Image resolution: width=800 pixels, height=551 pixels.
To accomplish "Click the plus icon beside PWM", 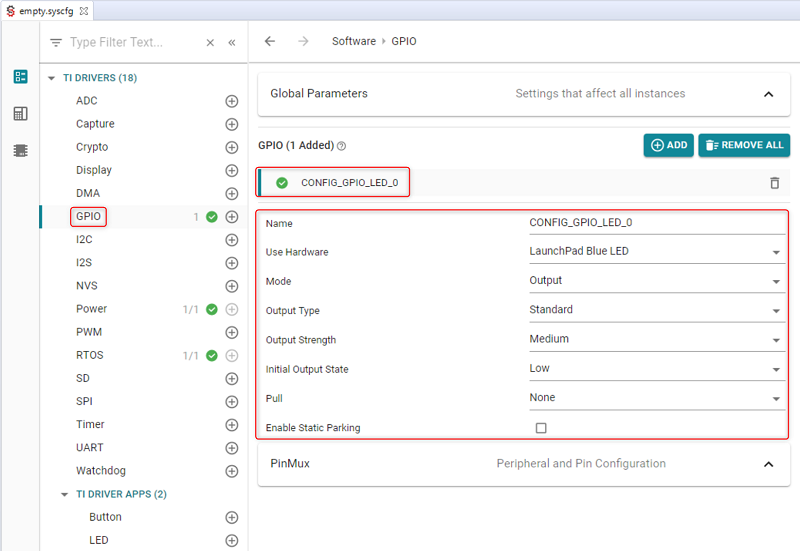I will coord(232,332).
